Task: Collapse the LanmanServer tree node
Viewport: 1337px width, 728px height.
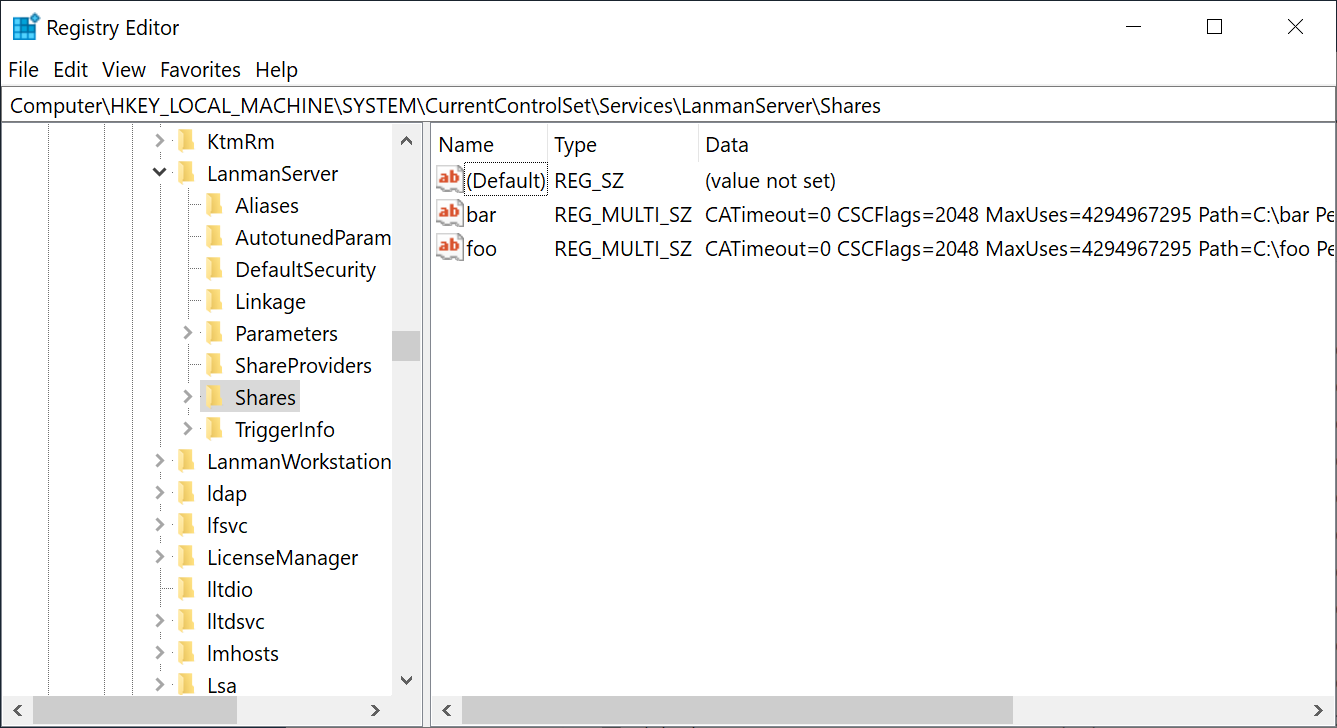Action: pos(159,173)
